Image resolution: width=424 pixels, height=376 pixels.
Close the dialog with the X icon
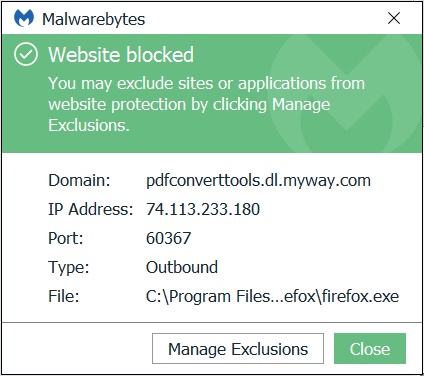pyautogui.click(x=394, y=18)
